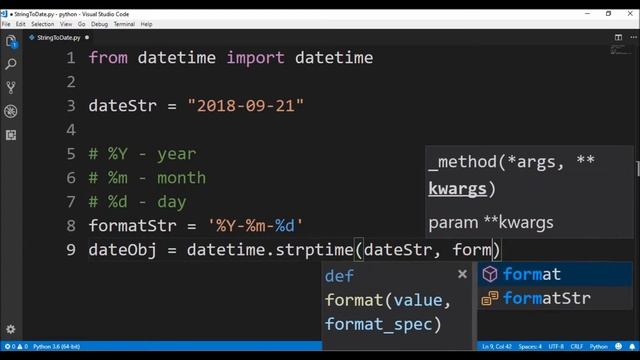Click 'import' keyword on line 1
The height and width of the screenshot is (360, 640).
tap(256, 58)
